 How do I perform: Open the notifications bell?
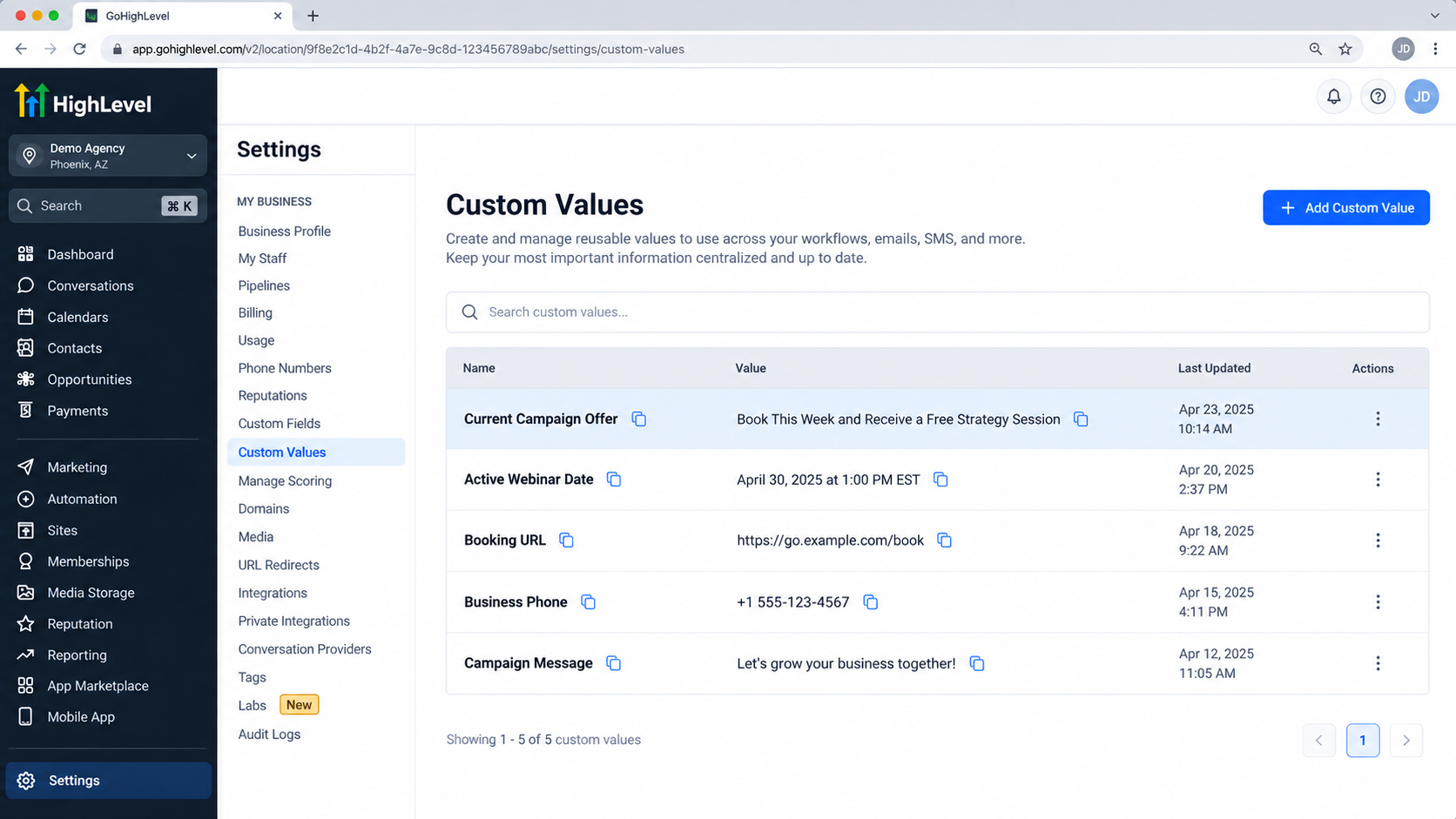[1333, 97]
